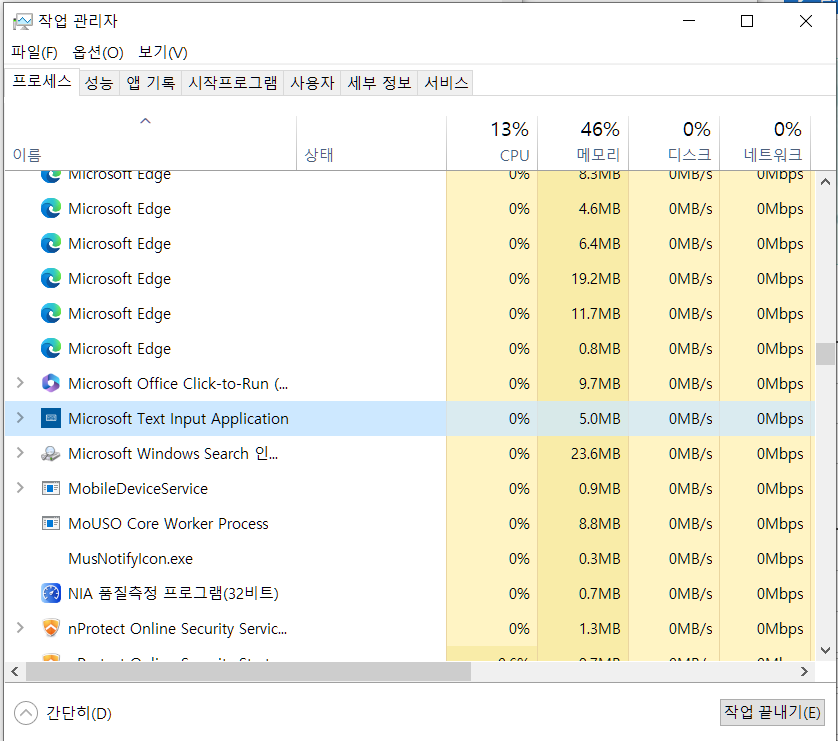Expand the nProtect Online Security Service group
Viewport: 838px width, 741px height.
(x=20, y=628)
